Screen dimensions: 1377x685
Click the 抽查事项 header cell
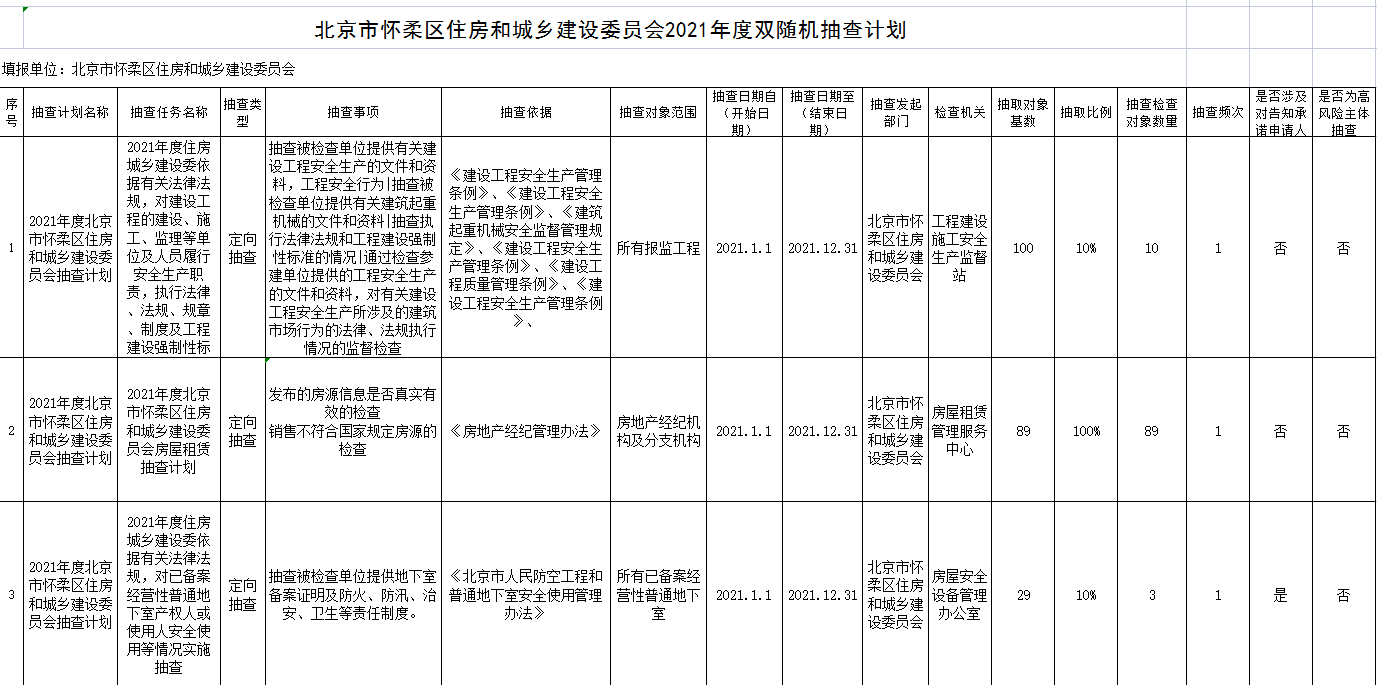pyautogui.click(x=353, y=112)
